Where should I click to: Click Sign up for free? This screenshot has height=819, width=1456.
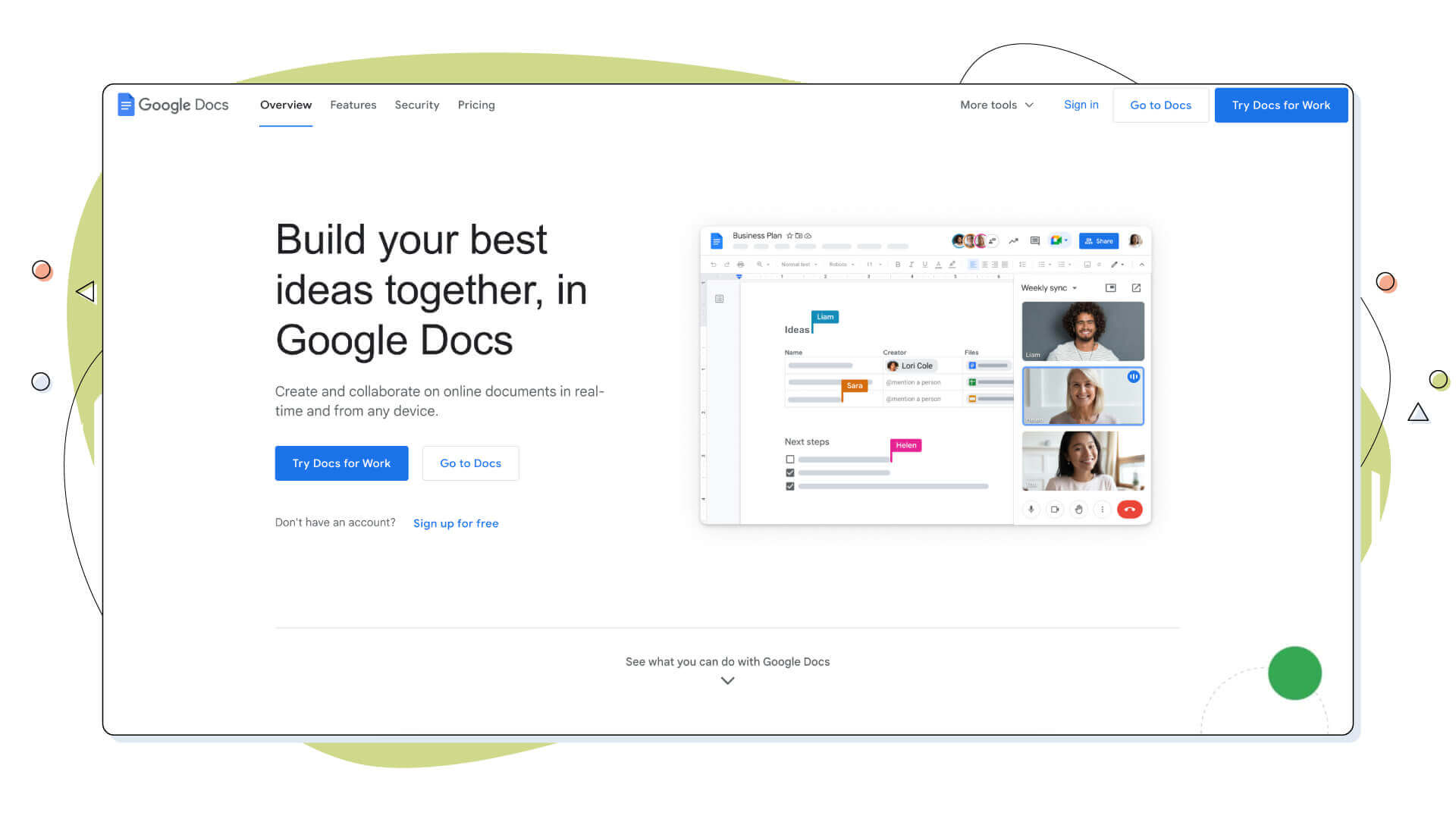click(x=456, y=523)
